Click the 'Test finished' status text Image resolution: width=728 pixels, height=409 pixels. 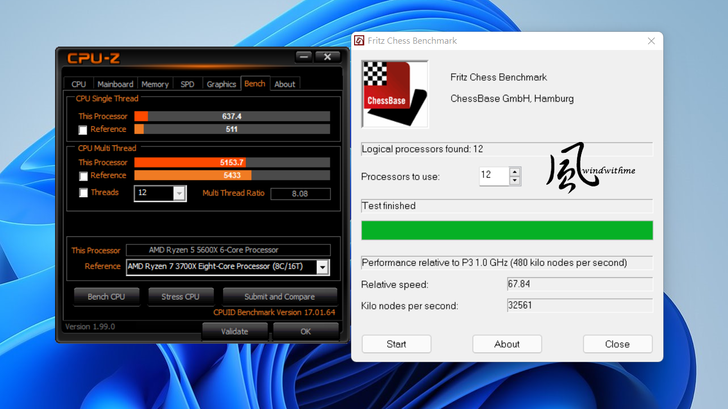389,206
